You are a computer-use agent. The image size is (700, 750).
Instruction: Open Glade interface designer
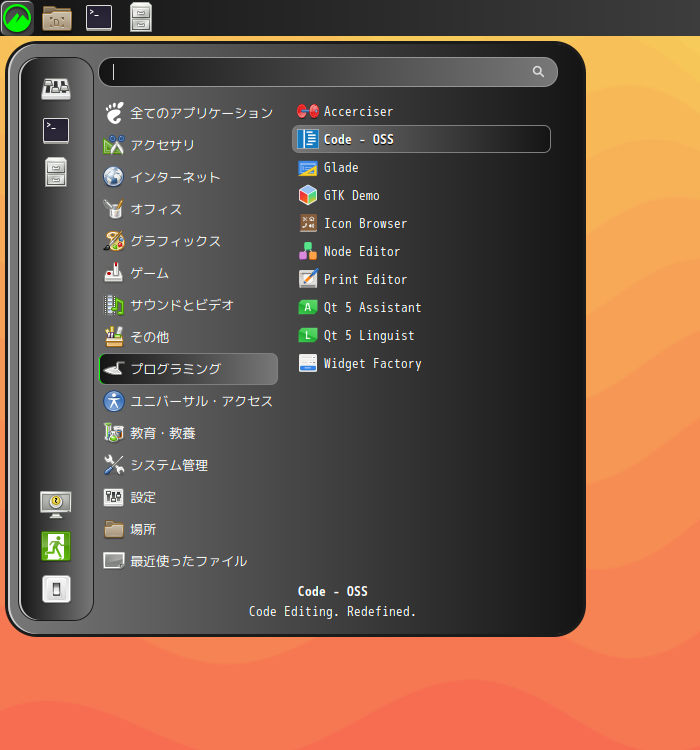point(421,167)
